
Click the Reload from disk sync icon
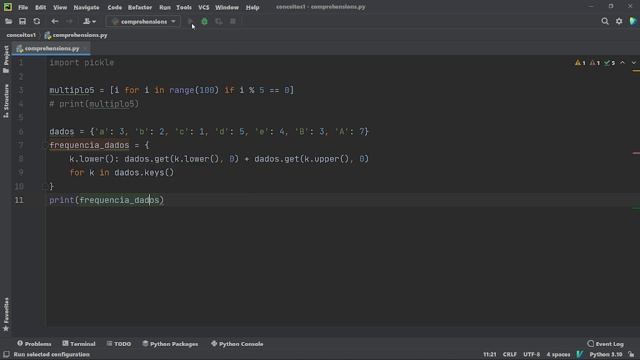[37, 21]
